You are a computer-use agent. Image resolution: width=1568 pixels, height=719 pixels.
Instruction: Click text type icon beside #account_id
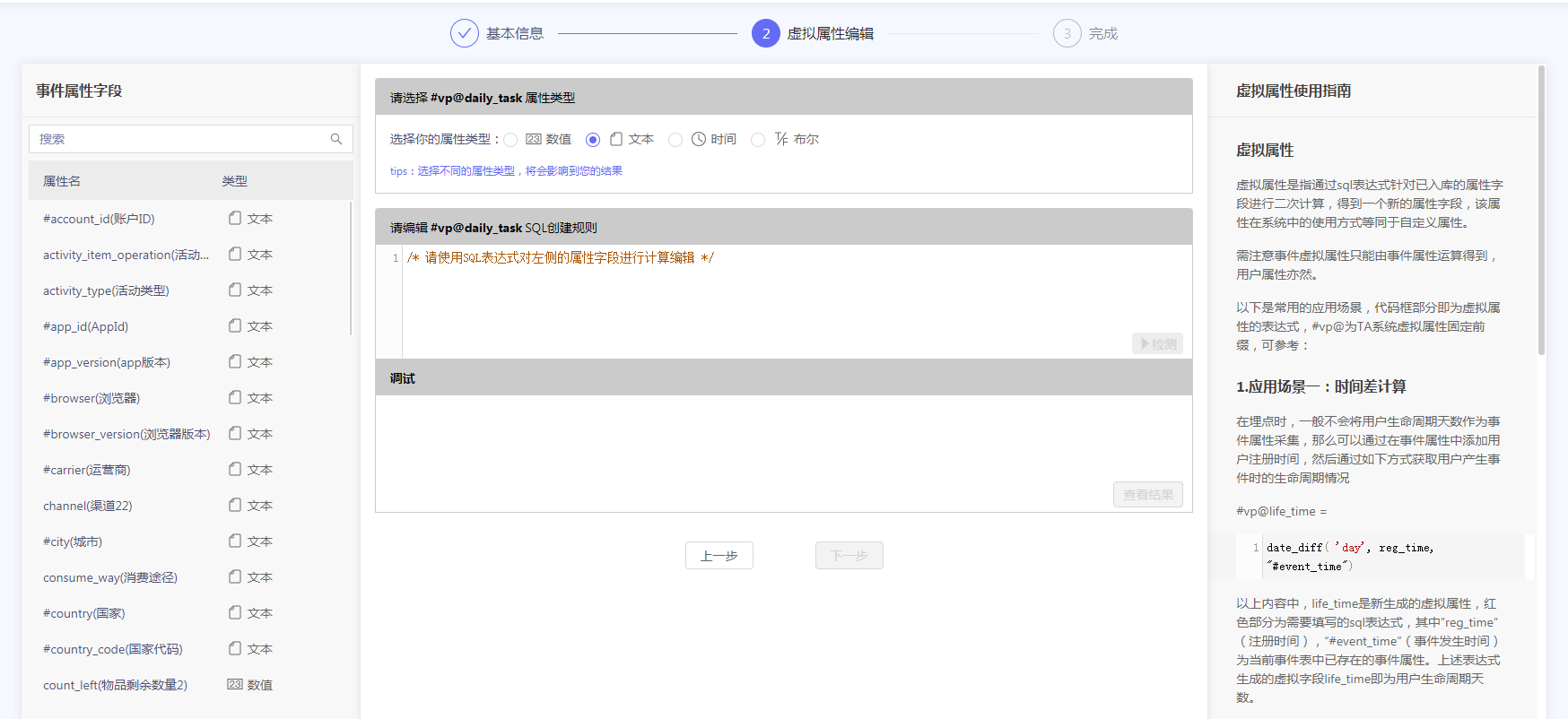(235, 218)
